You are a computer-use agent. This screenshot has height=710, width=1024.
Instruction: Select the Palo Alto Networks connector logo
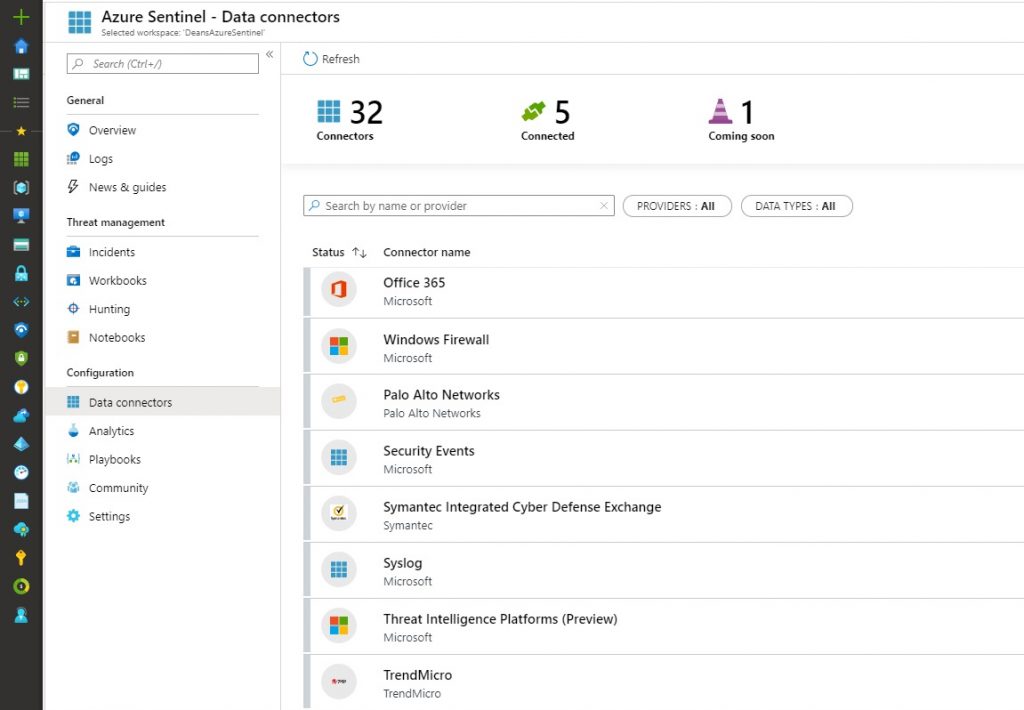click(340, 401)
